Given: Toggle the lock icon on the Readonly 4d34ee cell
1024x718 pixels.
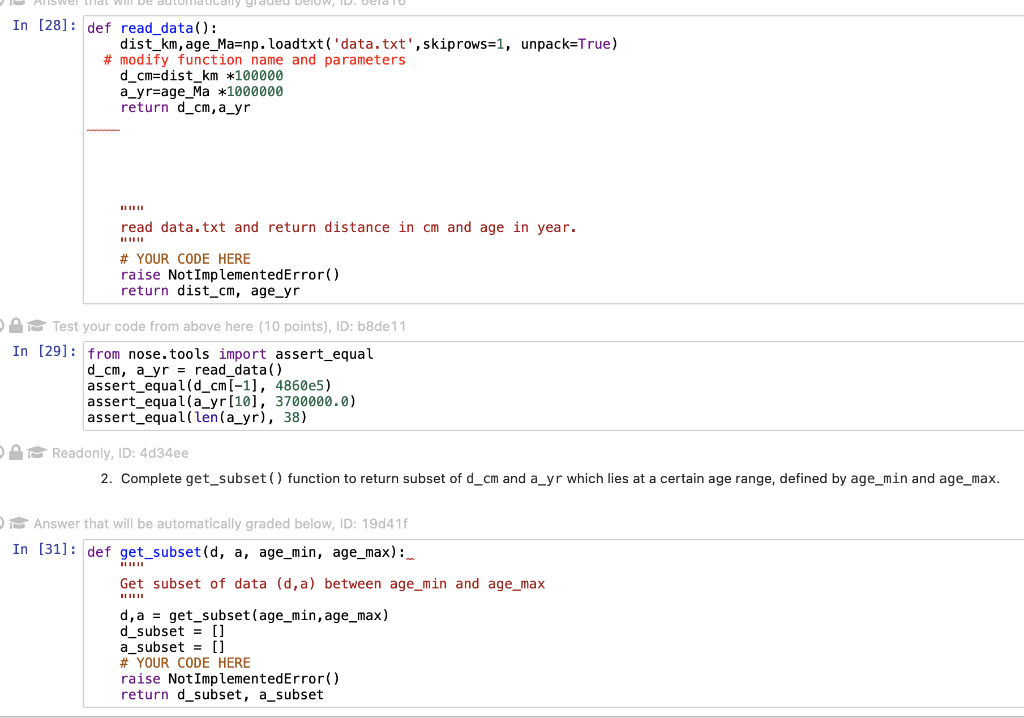Looking at the screenshot, I should [15, 453].
